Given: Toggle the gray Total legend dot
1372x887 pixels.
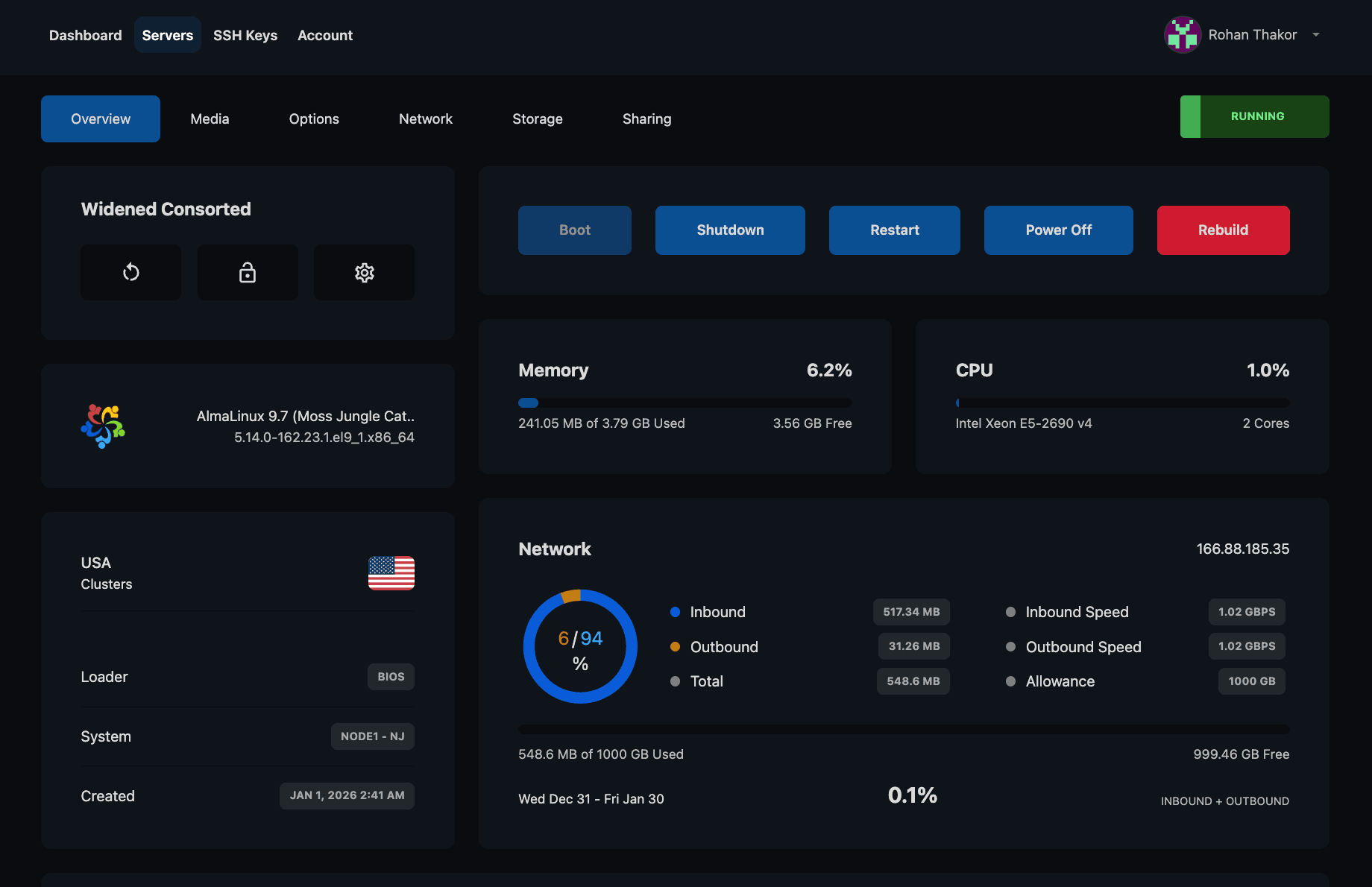Looking at the screenshot, I should click(675, 681).
